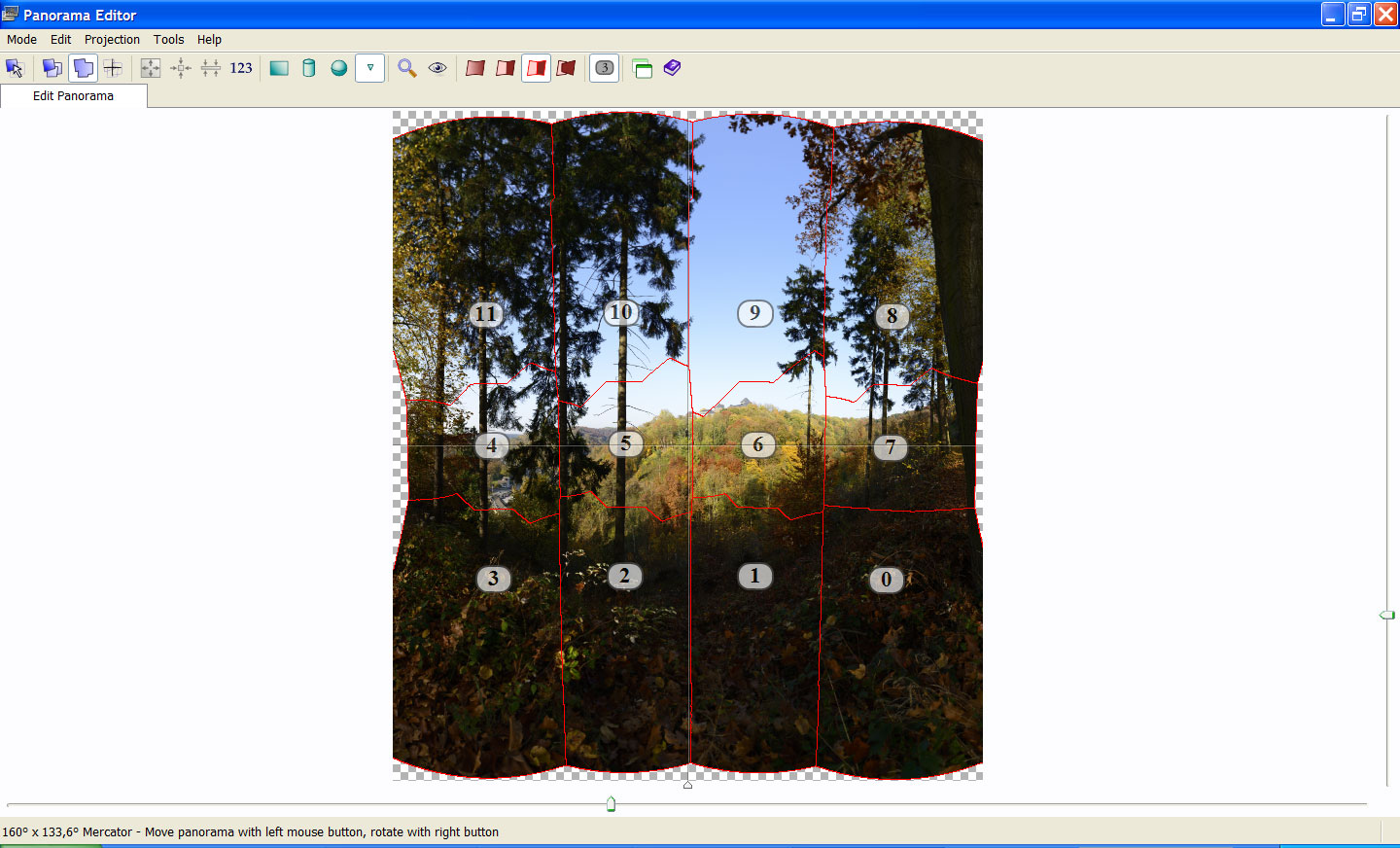Click the vertical slider handle on right edge
The width and height of the screenshot is (1400, 848).
pos(1387,615)
